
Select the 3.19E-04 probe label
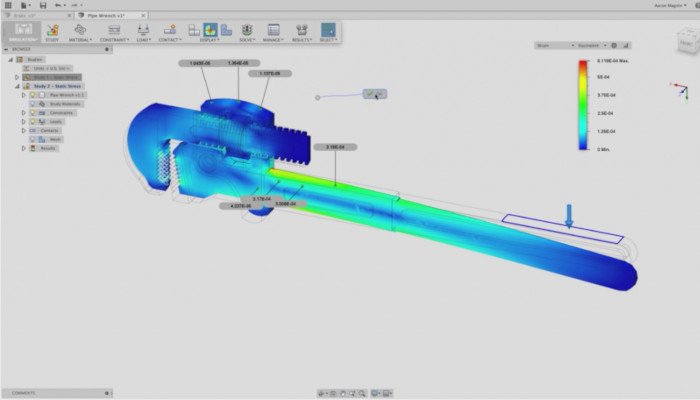point(335,147)
